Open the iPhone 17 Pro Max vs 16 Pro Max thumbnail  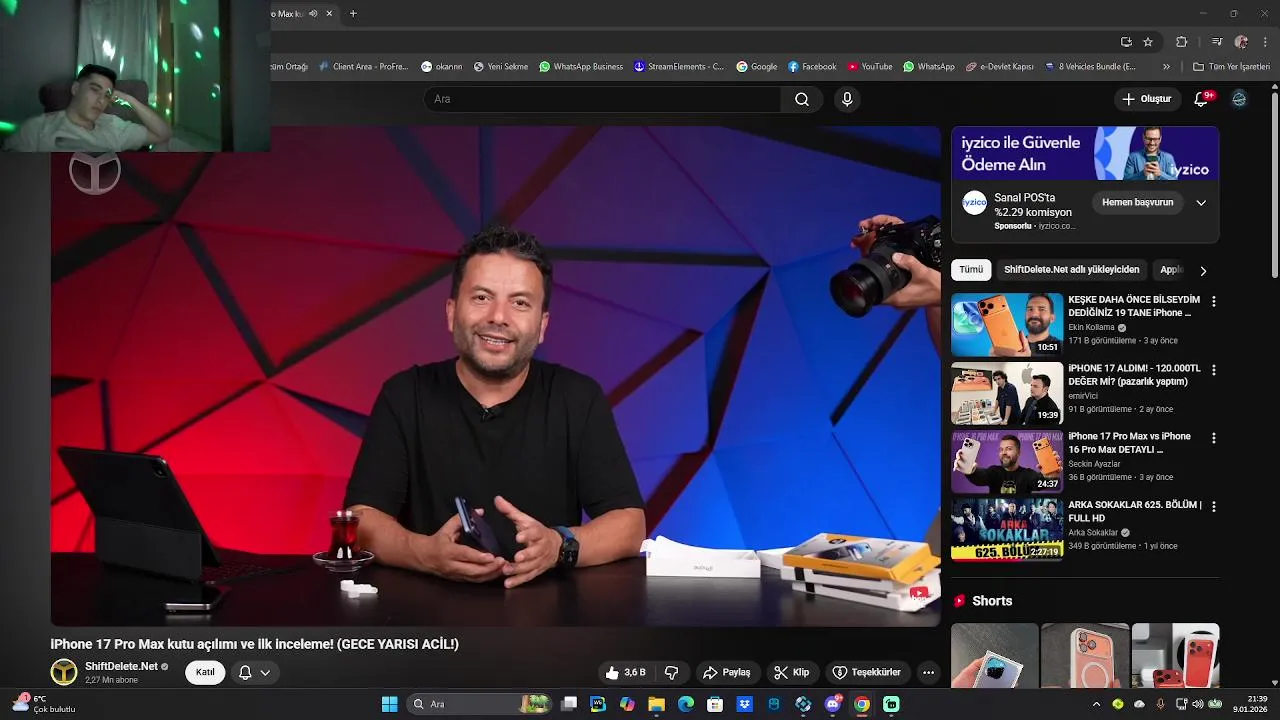[x=1007, y=461]
